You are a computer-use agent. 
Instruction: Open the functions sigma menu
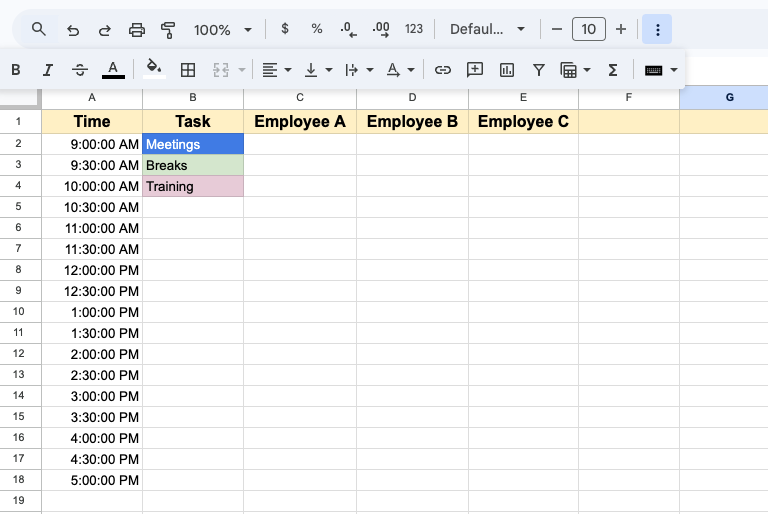[x=613, y=70]
